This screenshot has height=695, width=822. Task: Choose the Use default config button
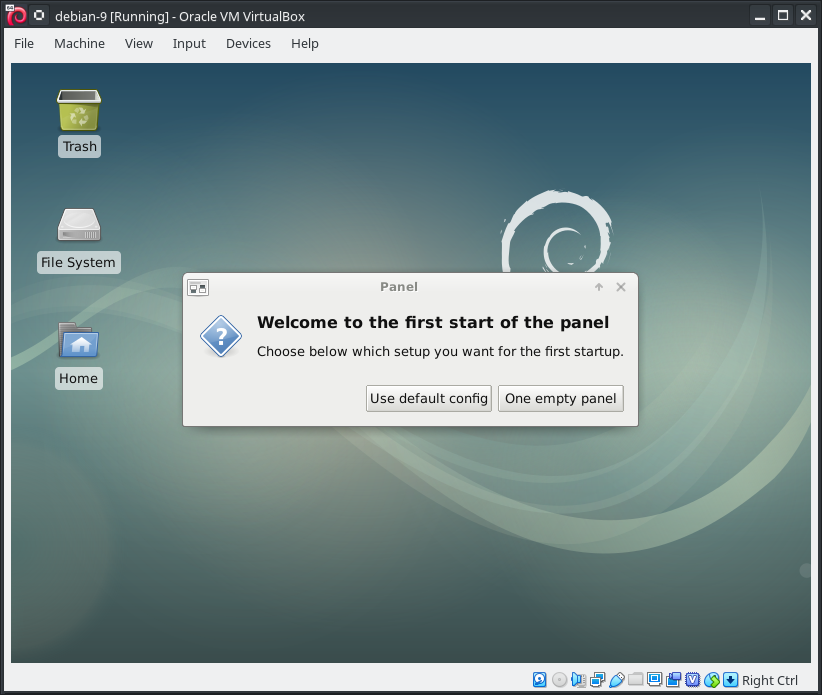click(429, 398)
